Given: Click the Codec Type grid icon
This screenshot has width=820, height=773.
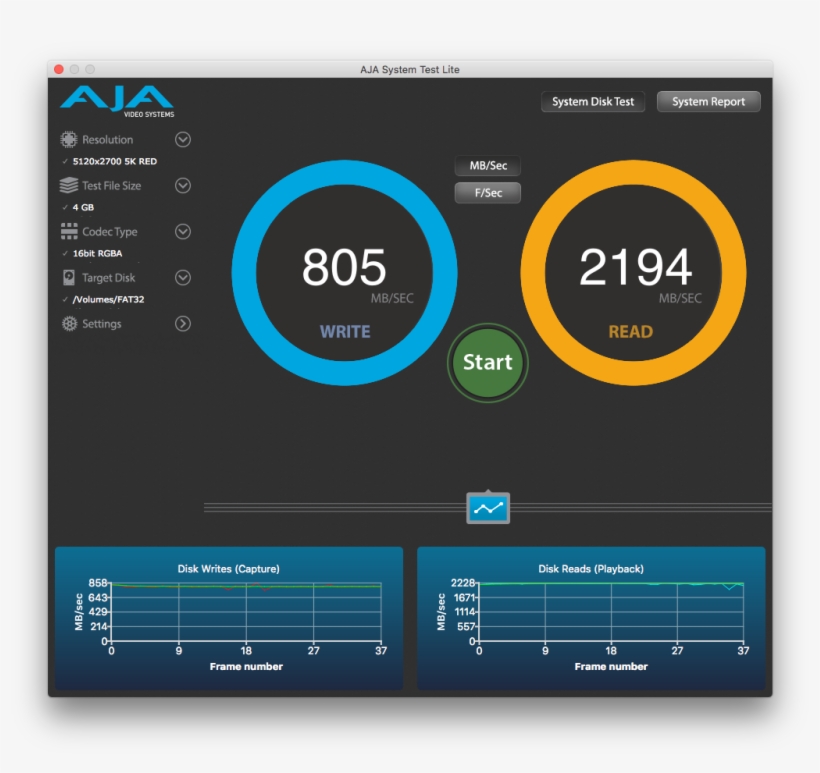Looking at the screenshot, I should tap(69, 232).
